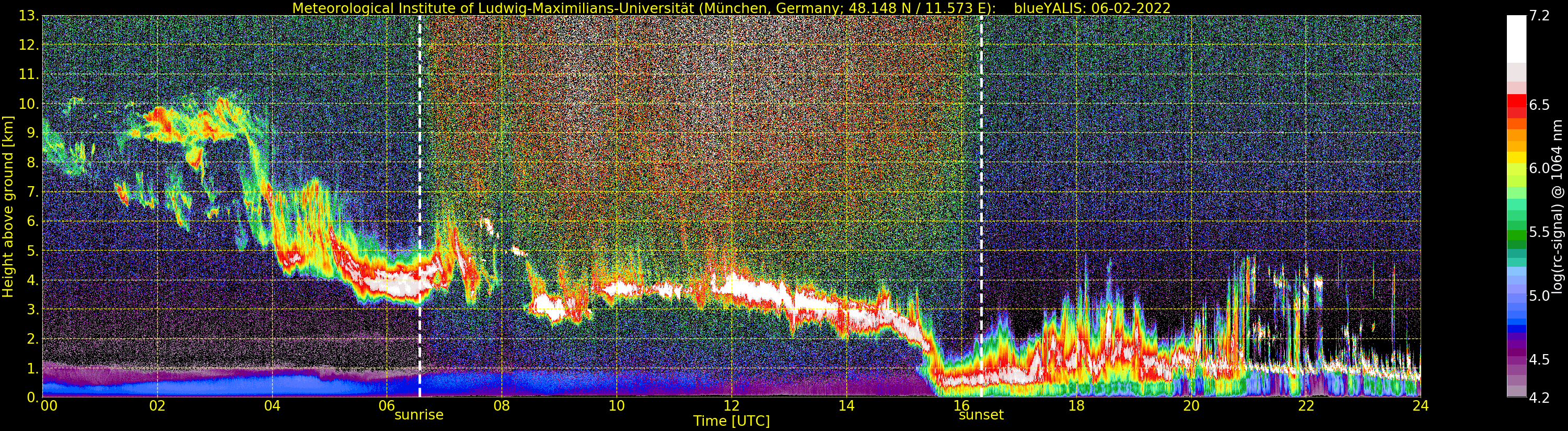
Task: Click the time axis tick '00'
Action: click(48, 405)
